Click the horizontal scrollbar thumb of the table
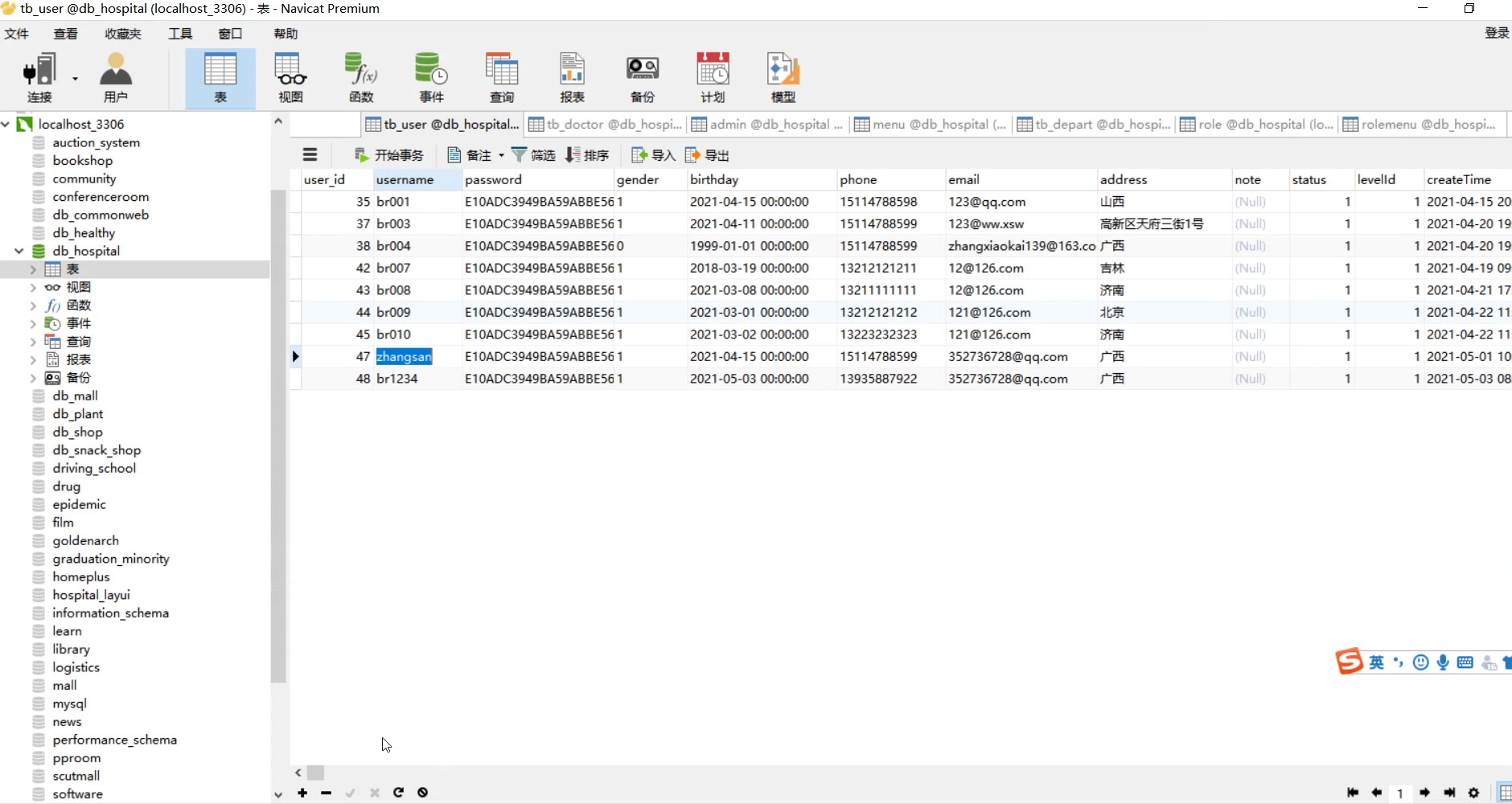 tap(316, 773)
